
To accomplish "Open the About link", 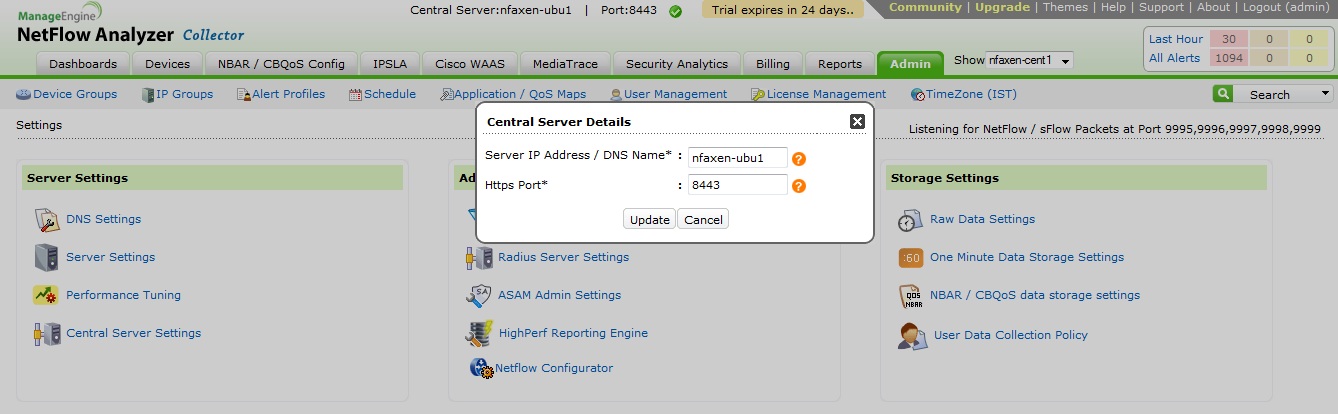I will click(1213, 7).
